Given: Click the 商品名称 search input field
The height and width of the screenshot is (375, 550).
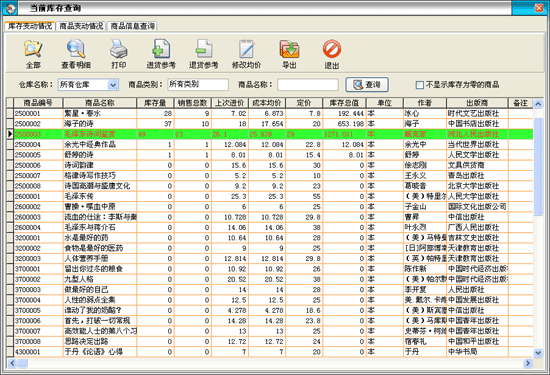Looking at the screenshot, I should pyautogui.click(x=308, y=85).
